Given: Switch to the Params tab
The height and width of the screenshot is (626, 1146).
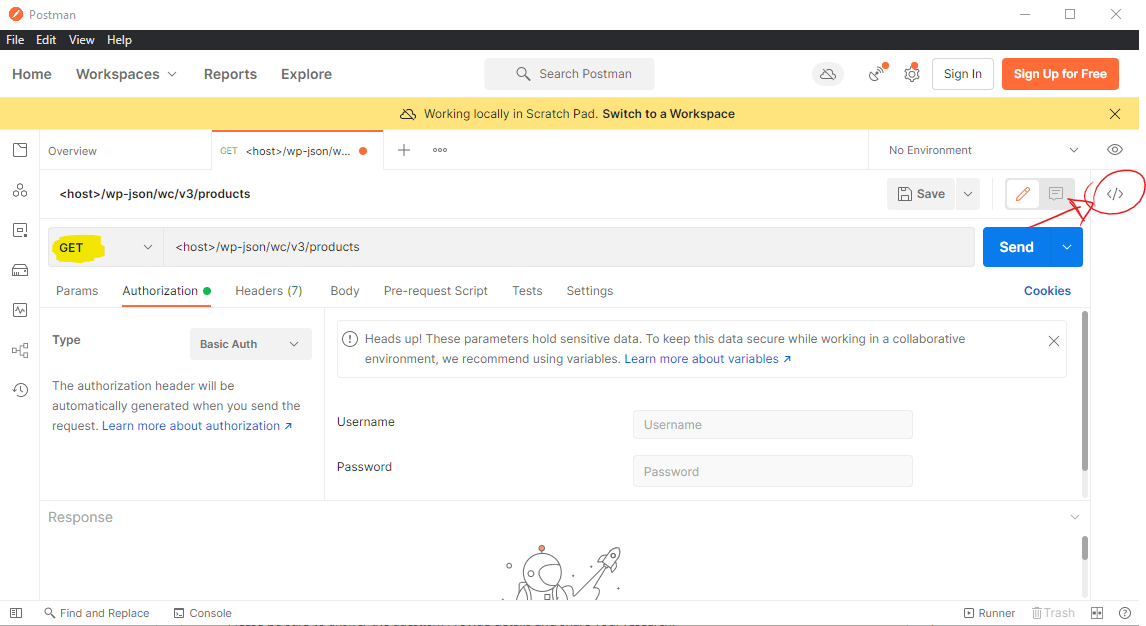Looking at the screenshot, I should coord(77,291).
